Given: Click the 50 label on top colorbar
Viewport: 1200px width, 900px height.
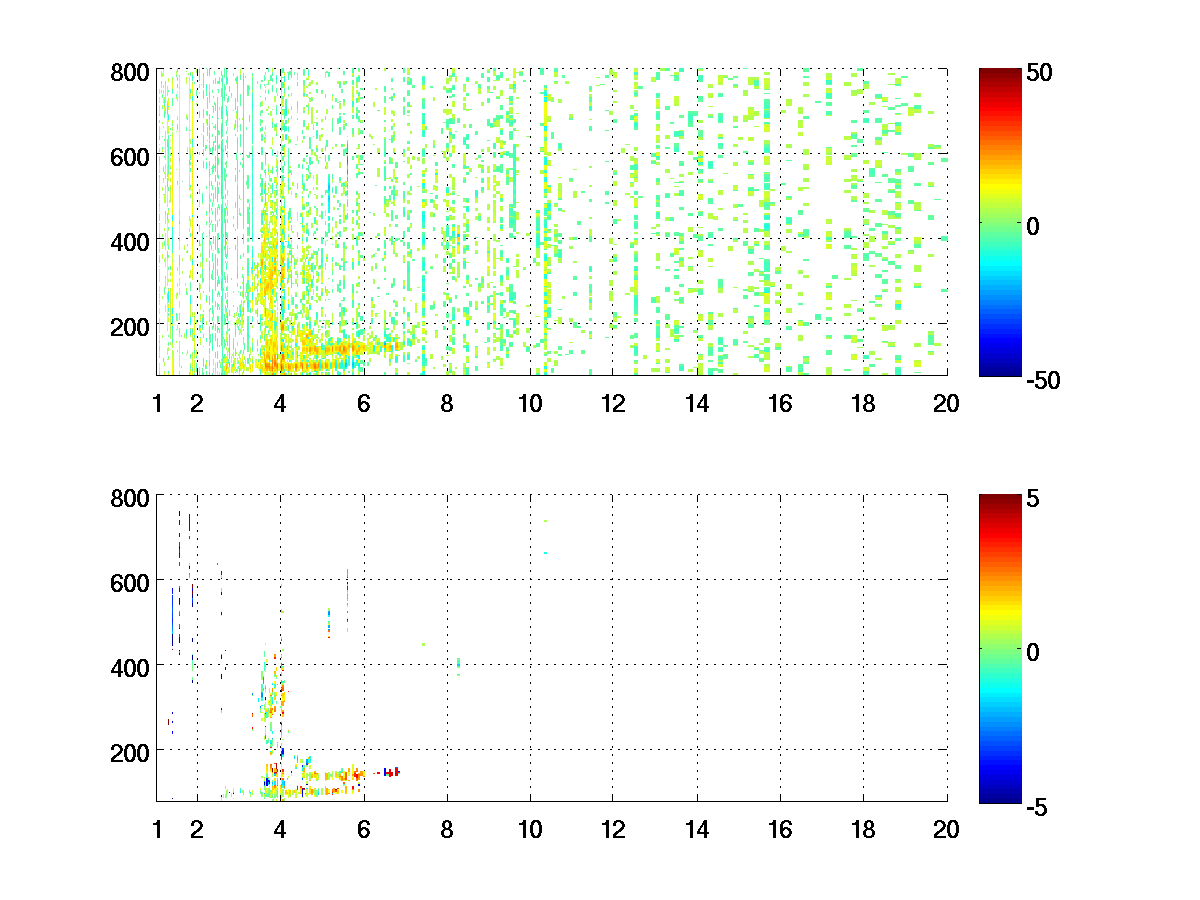Looking at the screenshot, I should (x=1040, y=73).
